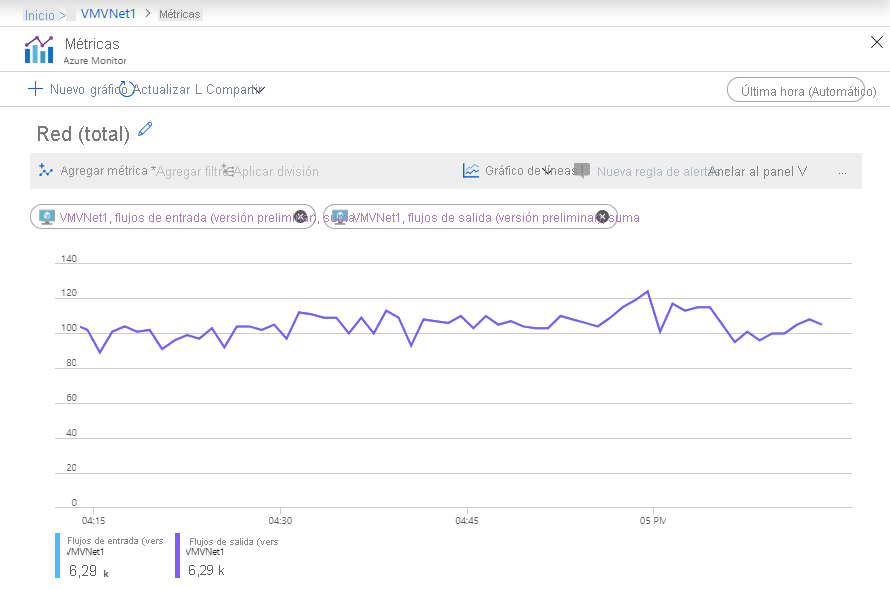Open the more options ellipsis menu
The width and height of the screenshot is (890, 589).
click(x=843, y=171)
